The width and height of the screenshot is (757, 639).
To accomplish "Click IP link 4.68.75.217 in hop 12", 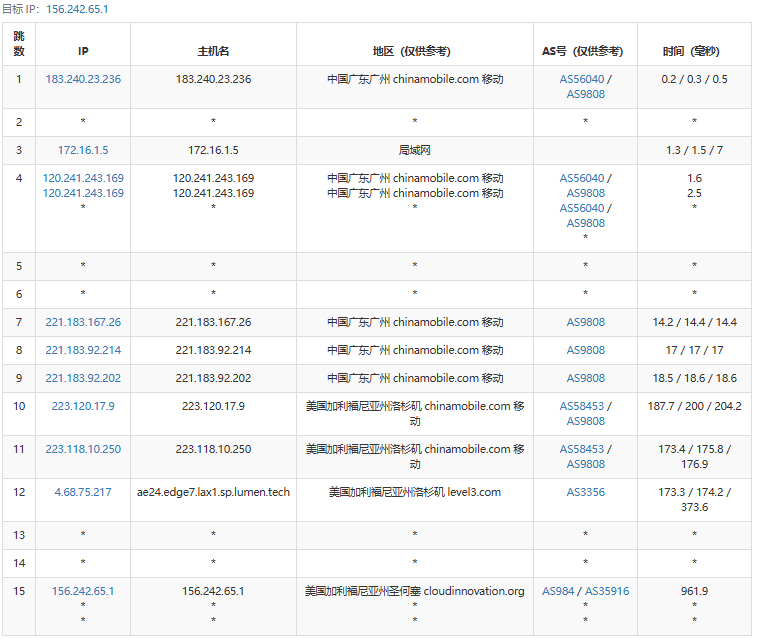I will pos(83,492).
